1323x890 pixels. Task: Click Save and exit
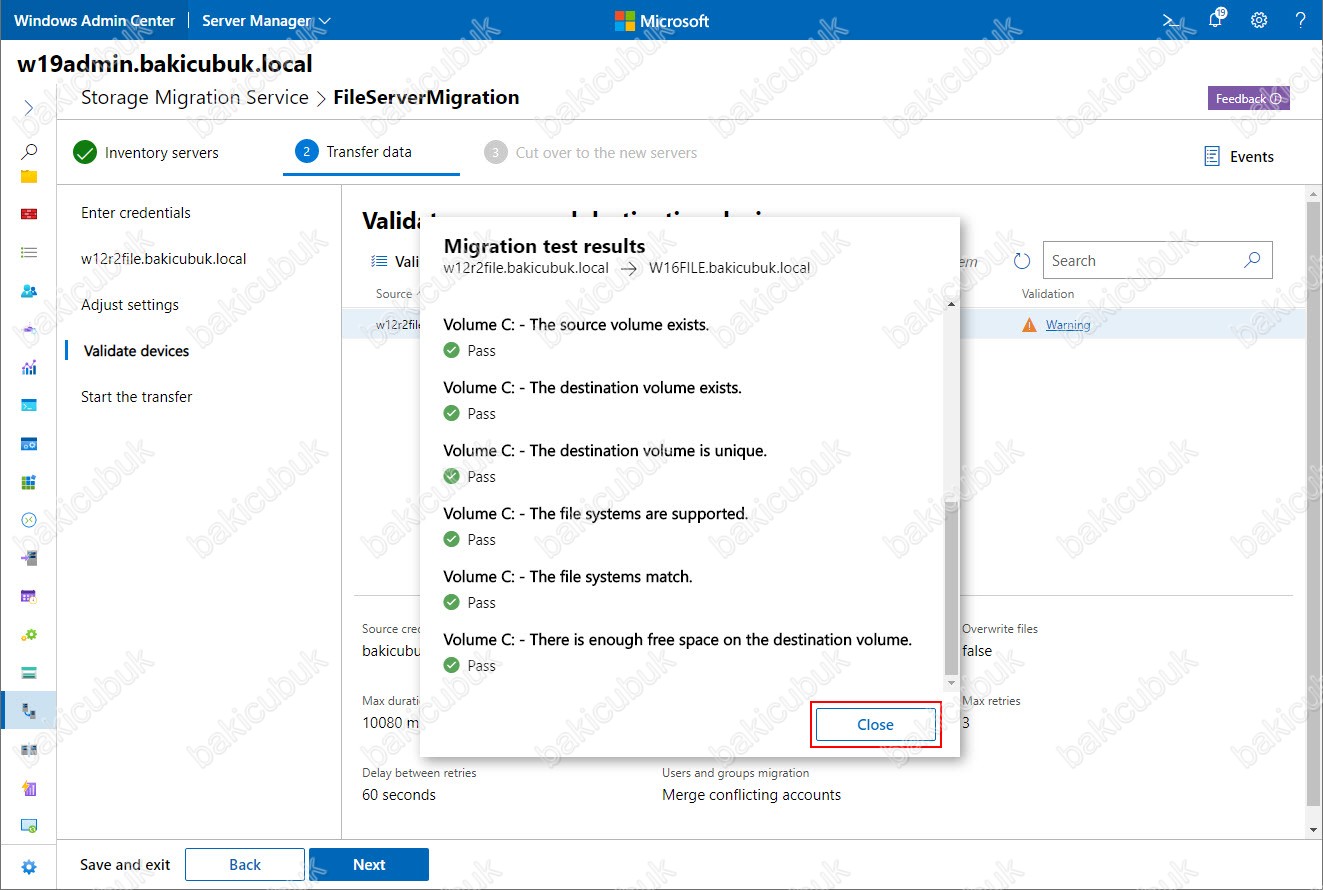point(125,865)
